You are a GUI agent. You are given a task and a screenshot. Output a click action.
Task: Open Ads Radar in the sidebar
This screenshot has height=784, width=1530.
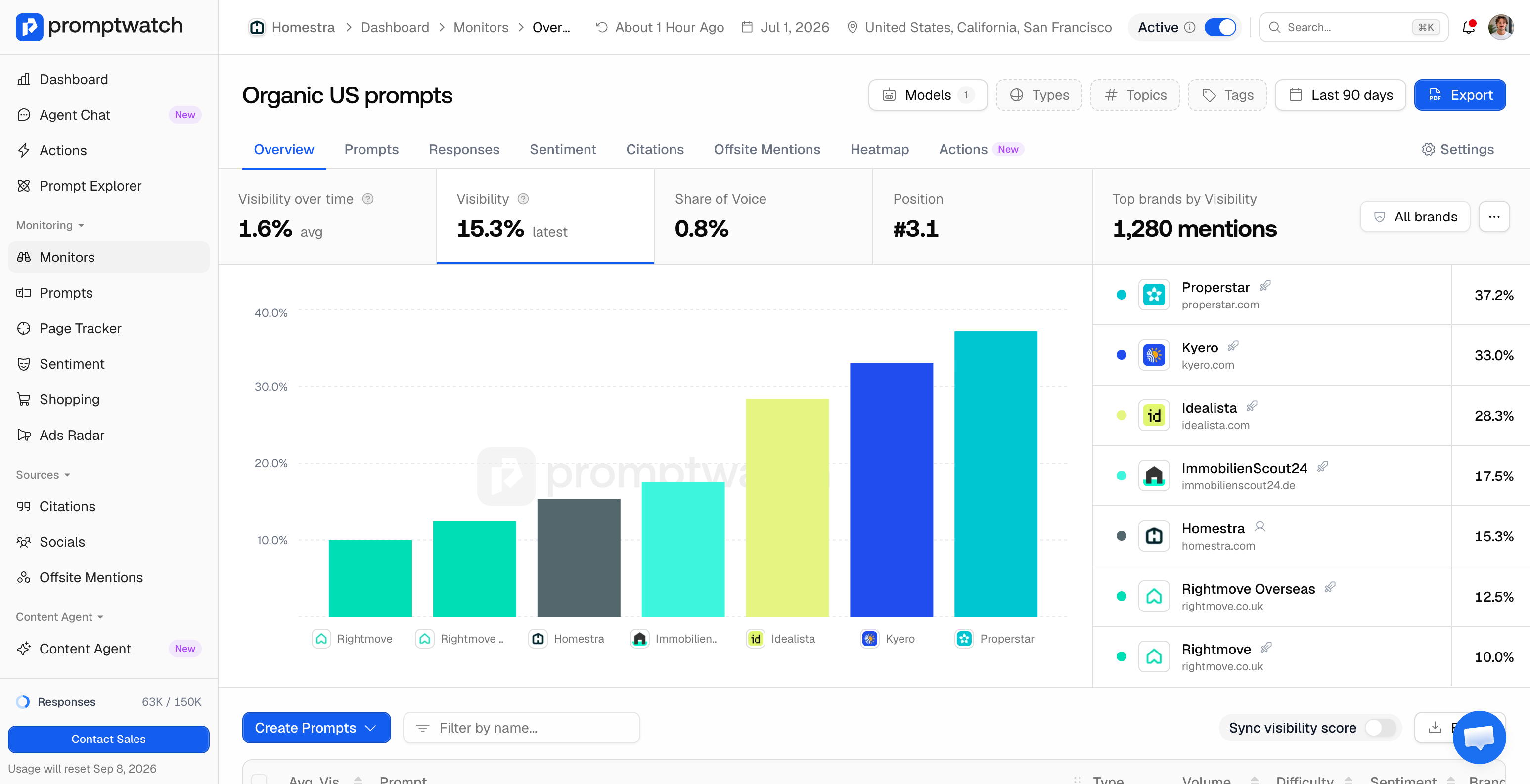pos(109,436)
